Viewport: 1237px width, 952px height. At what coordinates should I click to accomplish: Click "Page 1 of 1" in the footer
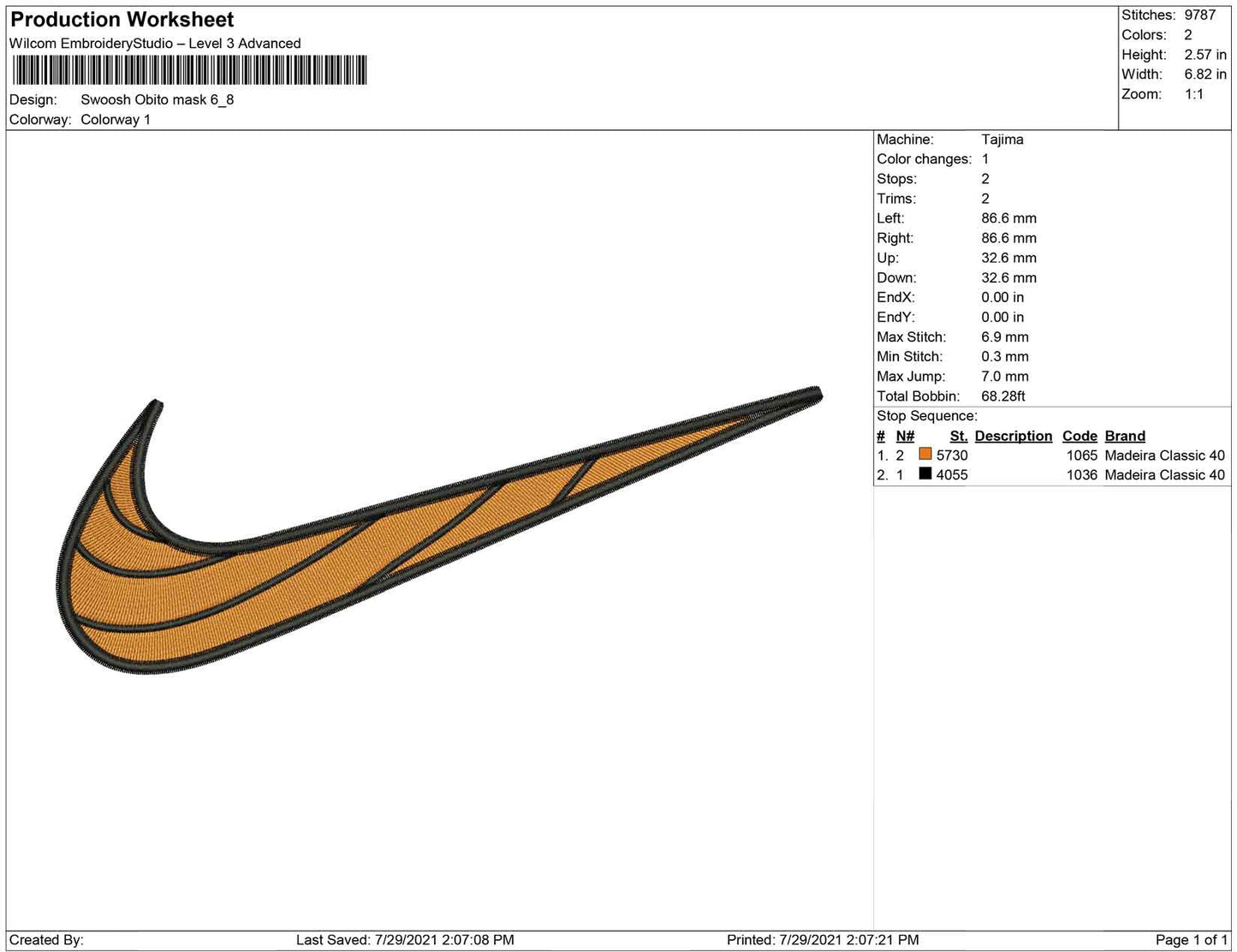tap(1192, 940)
